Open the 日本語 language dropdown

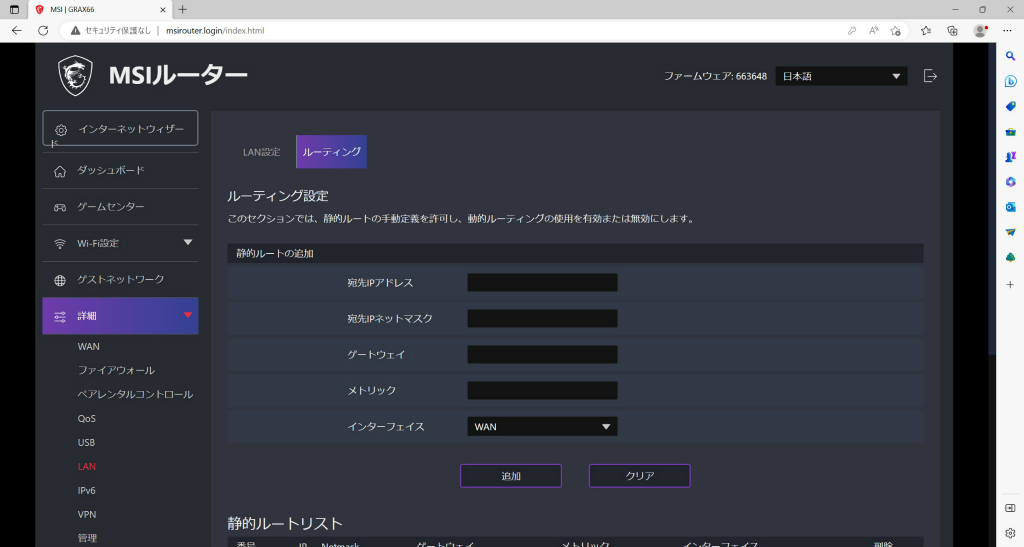coord(841,76)
